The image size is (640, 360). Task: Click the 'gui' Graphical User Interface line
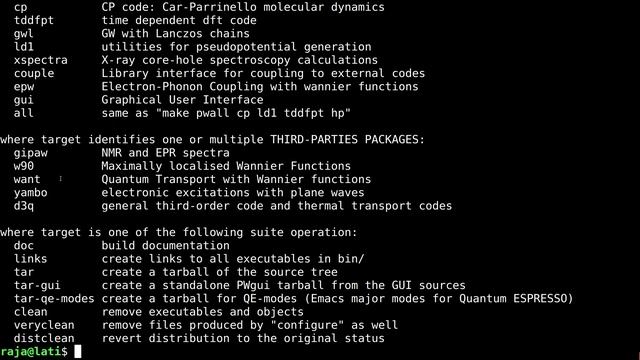[x=138, y=100]
